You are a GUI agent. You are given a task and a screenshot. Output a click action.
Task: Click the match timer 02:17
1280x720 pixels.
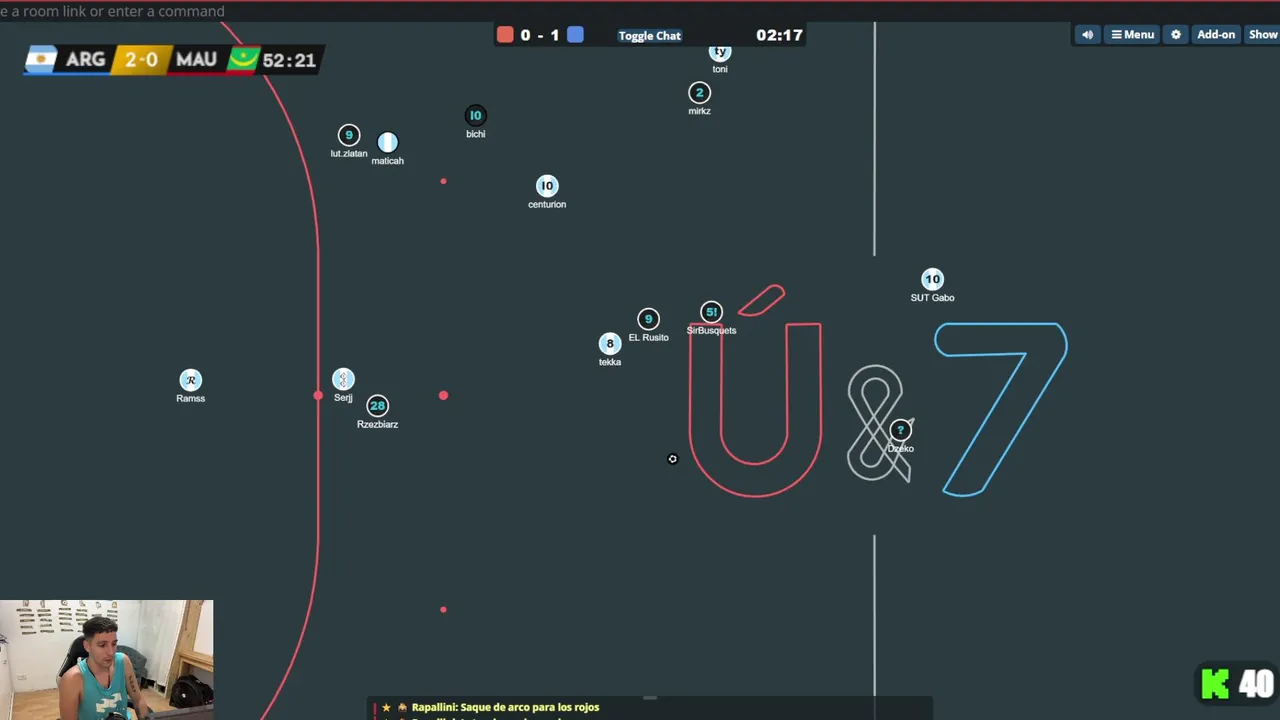click(x=779, y=35)
